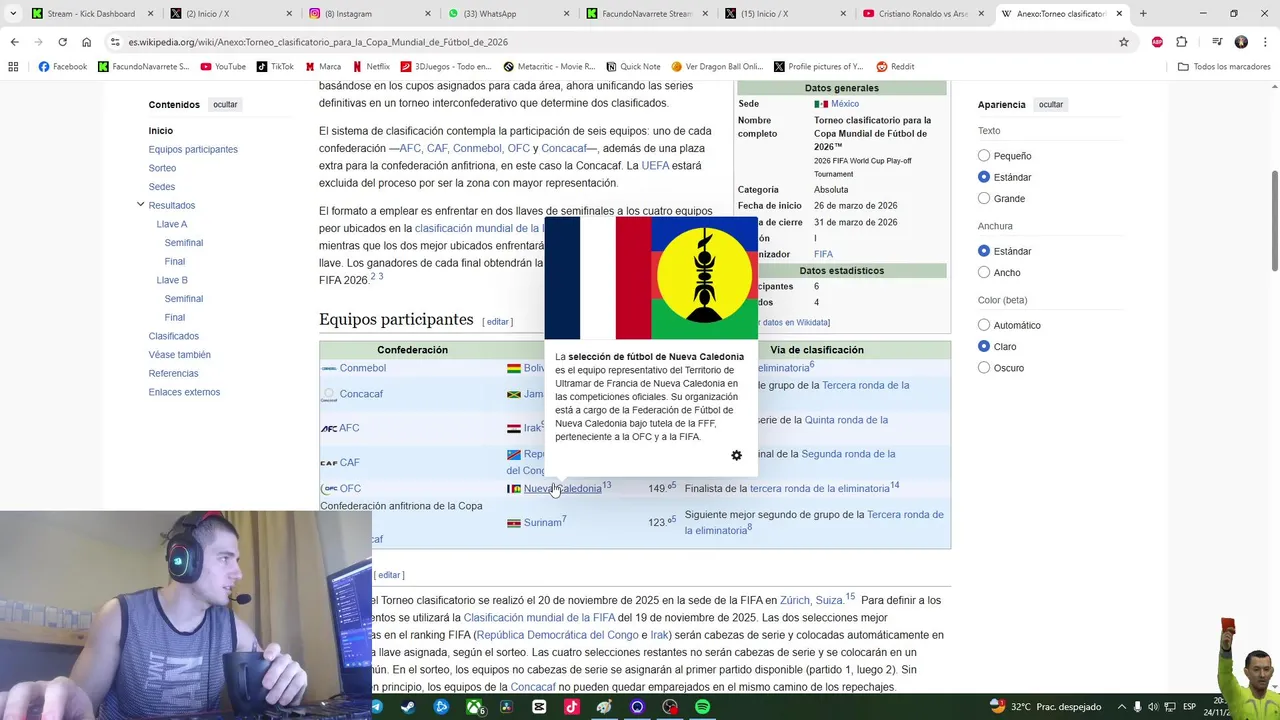Jump to Sorteo in the contents
Viewport: 1280px width, 720px height.
162,168
